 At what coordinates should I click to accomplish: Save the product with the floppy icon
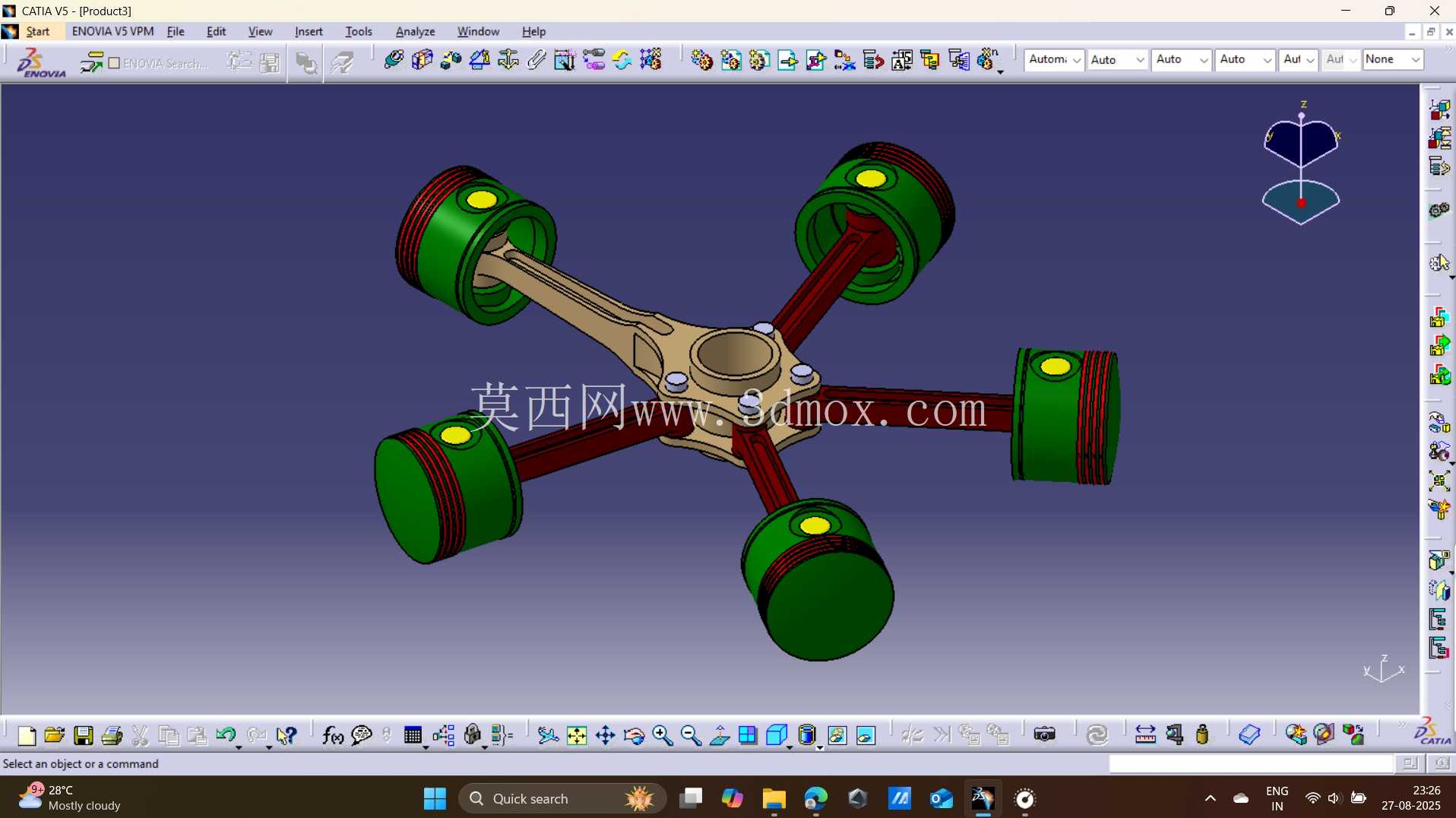click(83, 735)
